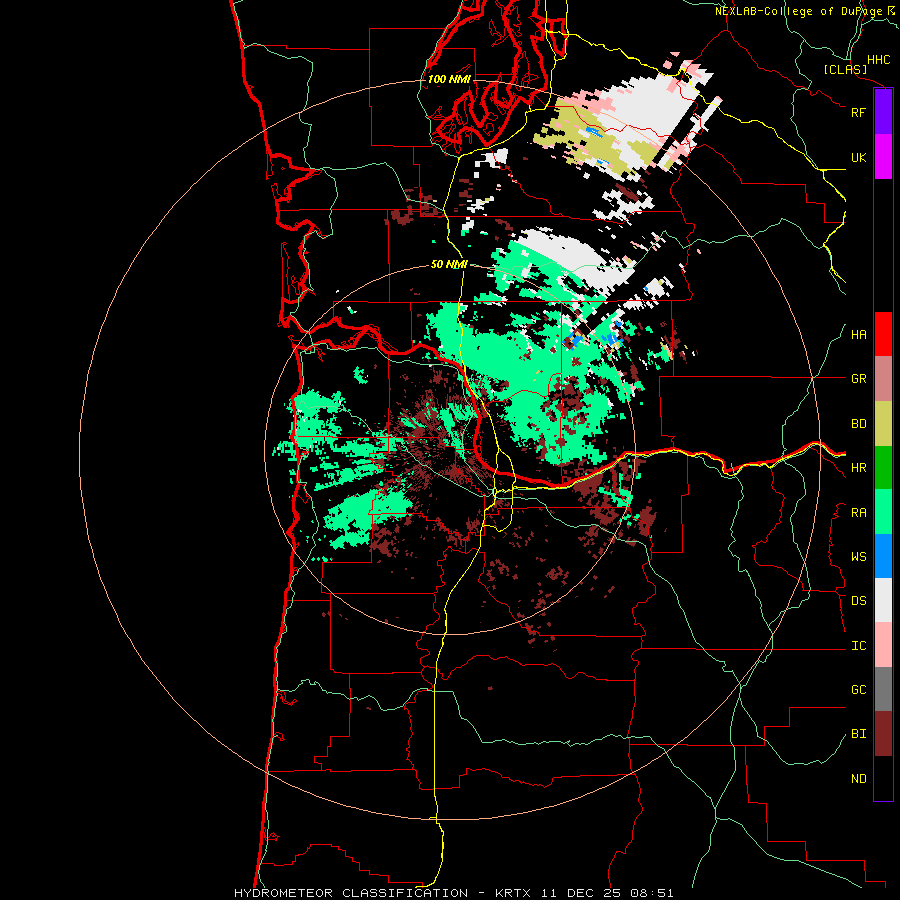Click the GR legend label
This screenshot has width=900, height=900.
pyautogui.click(x=858, y=379)
